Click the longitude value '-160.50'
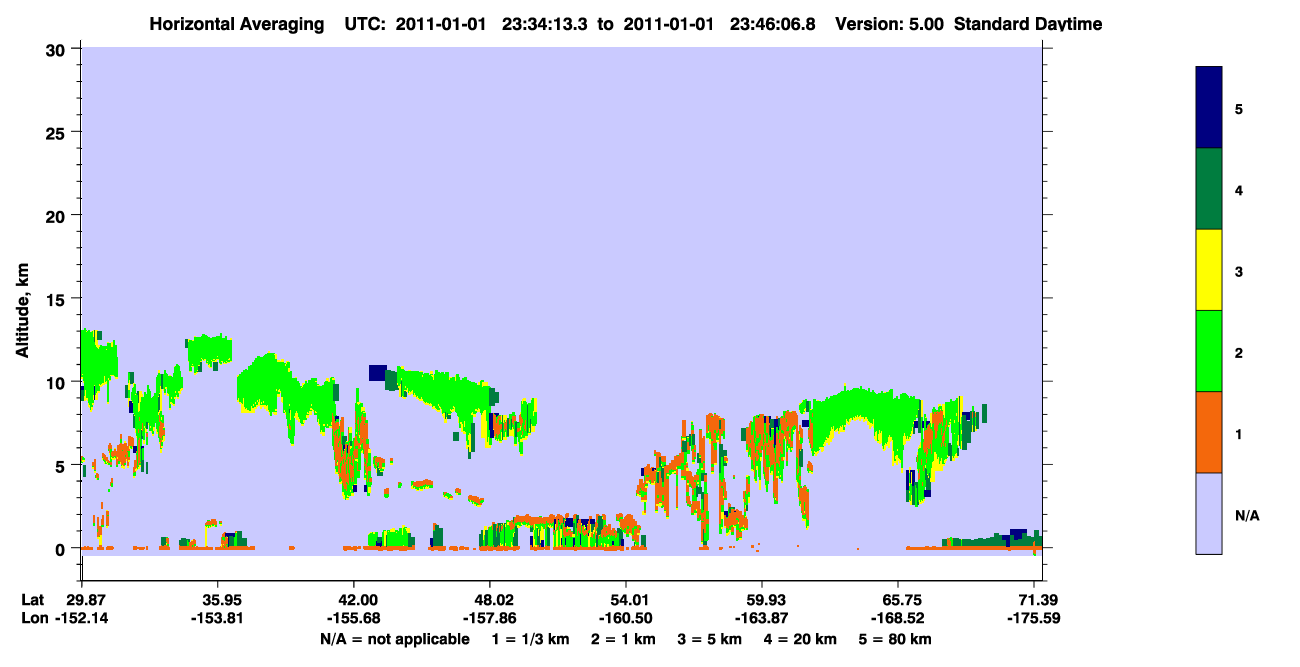 [626, 618]
